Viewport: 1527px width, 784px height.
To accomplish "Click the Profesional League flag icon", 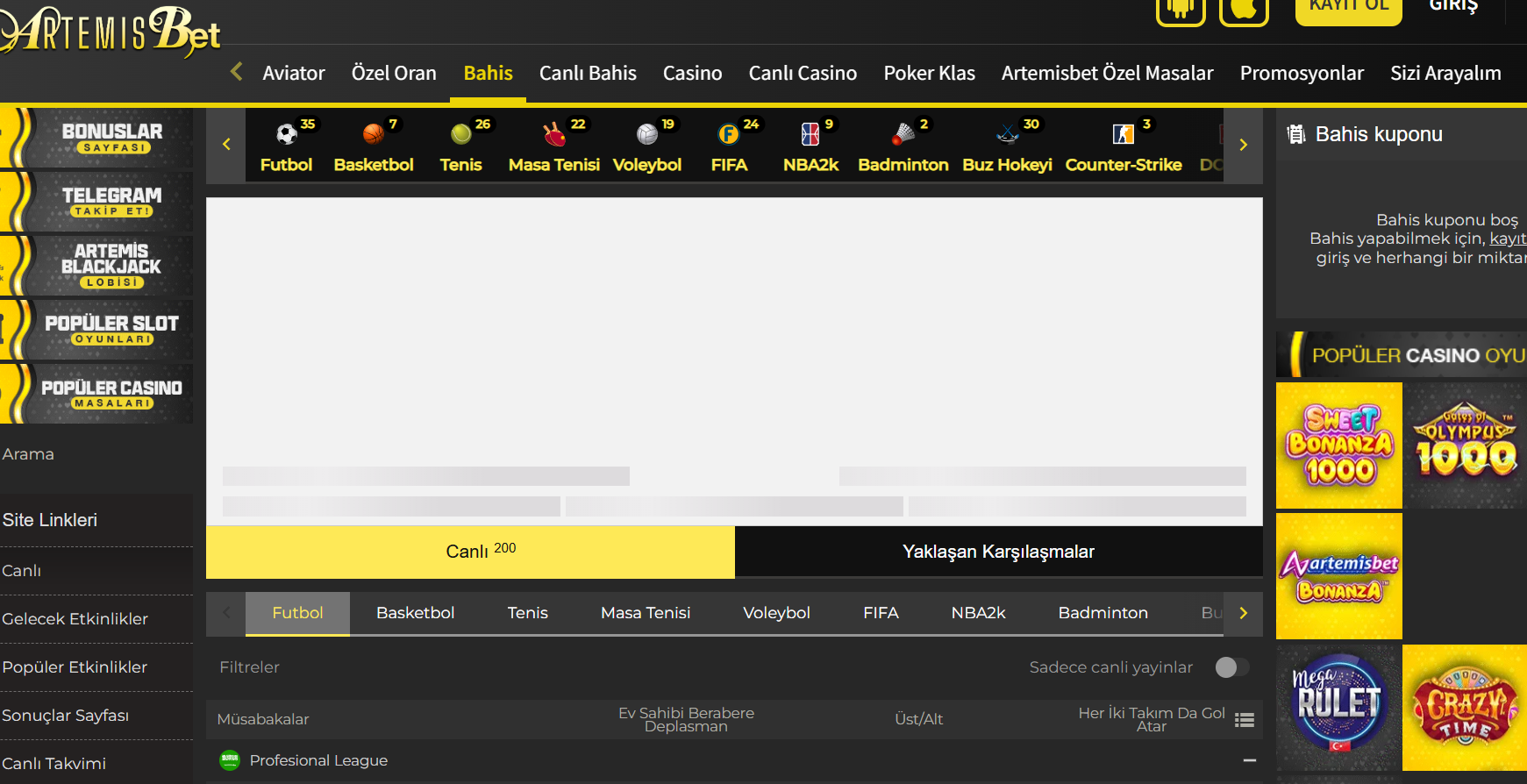I will 230,760.
